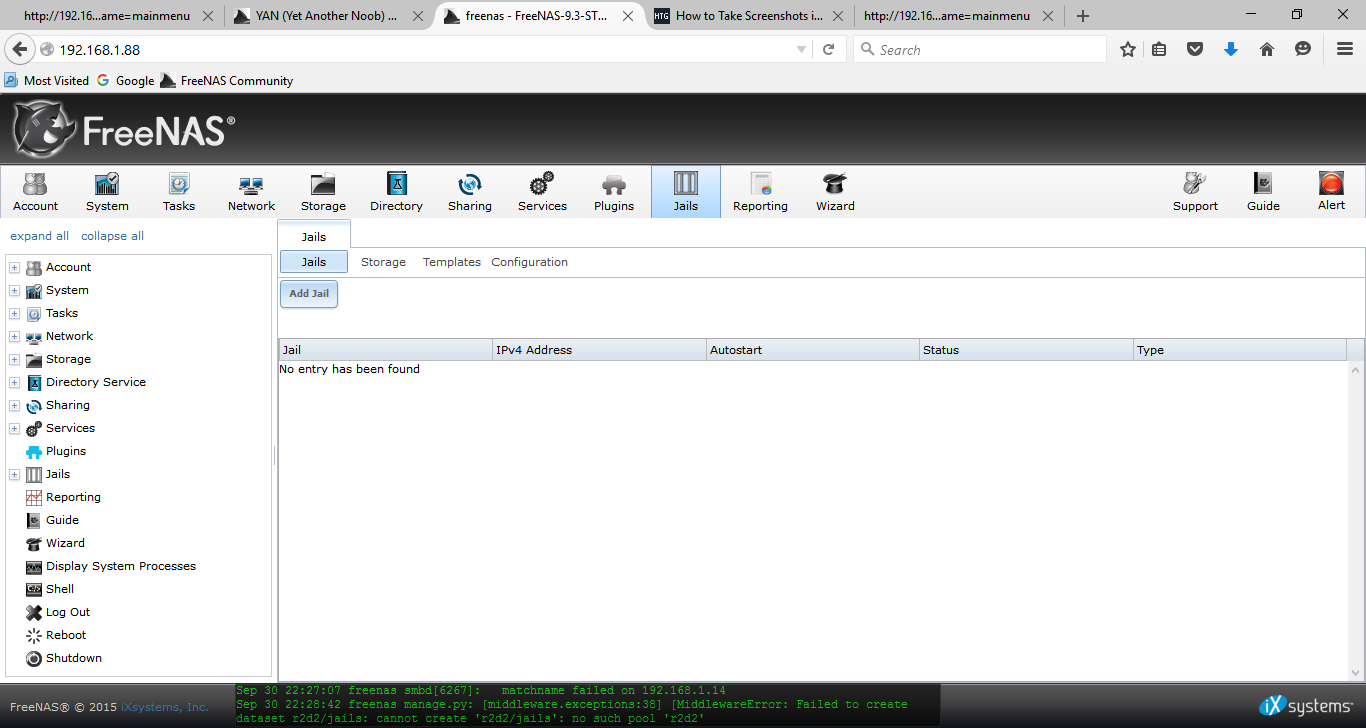
Task: Click in the browser Search field
Action: [x=979, y=49]
